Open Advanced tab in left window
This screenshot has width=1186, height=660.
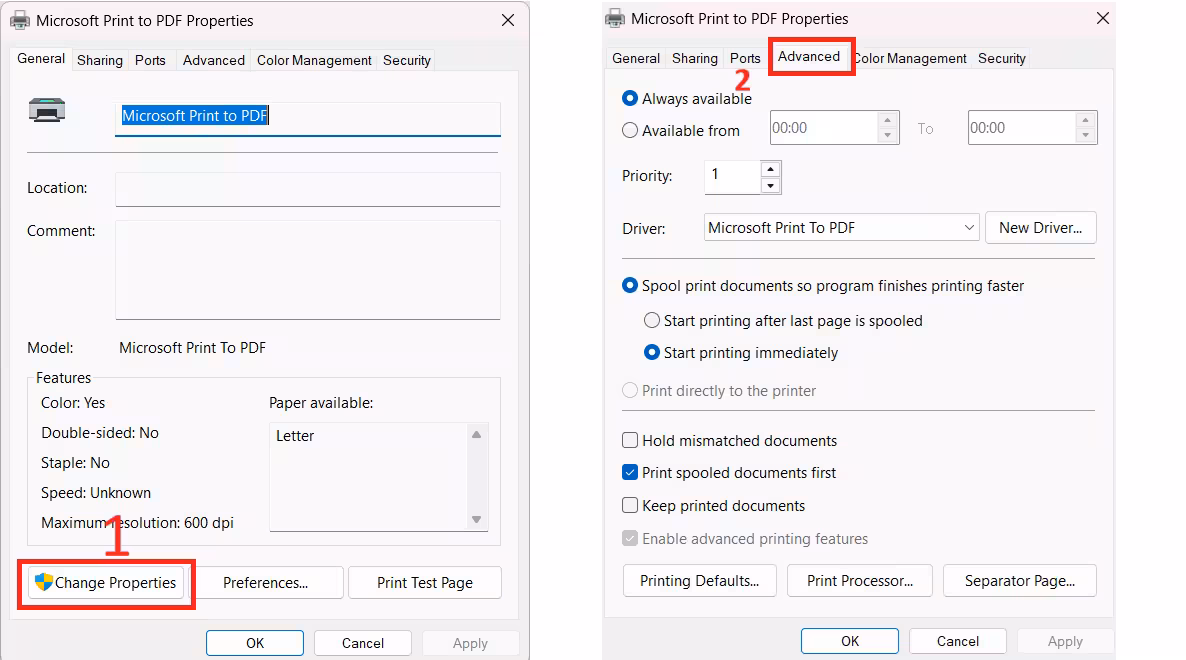214,60
